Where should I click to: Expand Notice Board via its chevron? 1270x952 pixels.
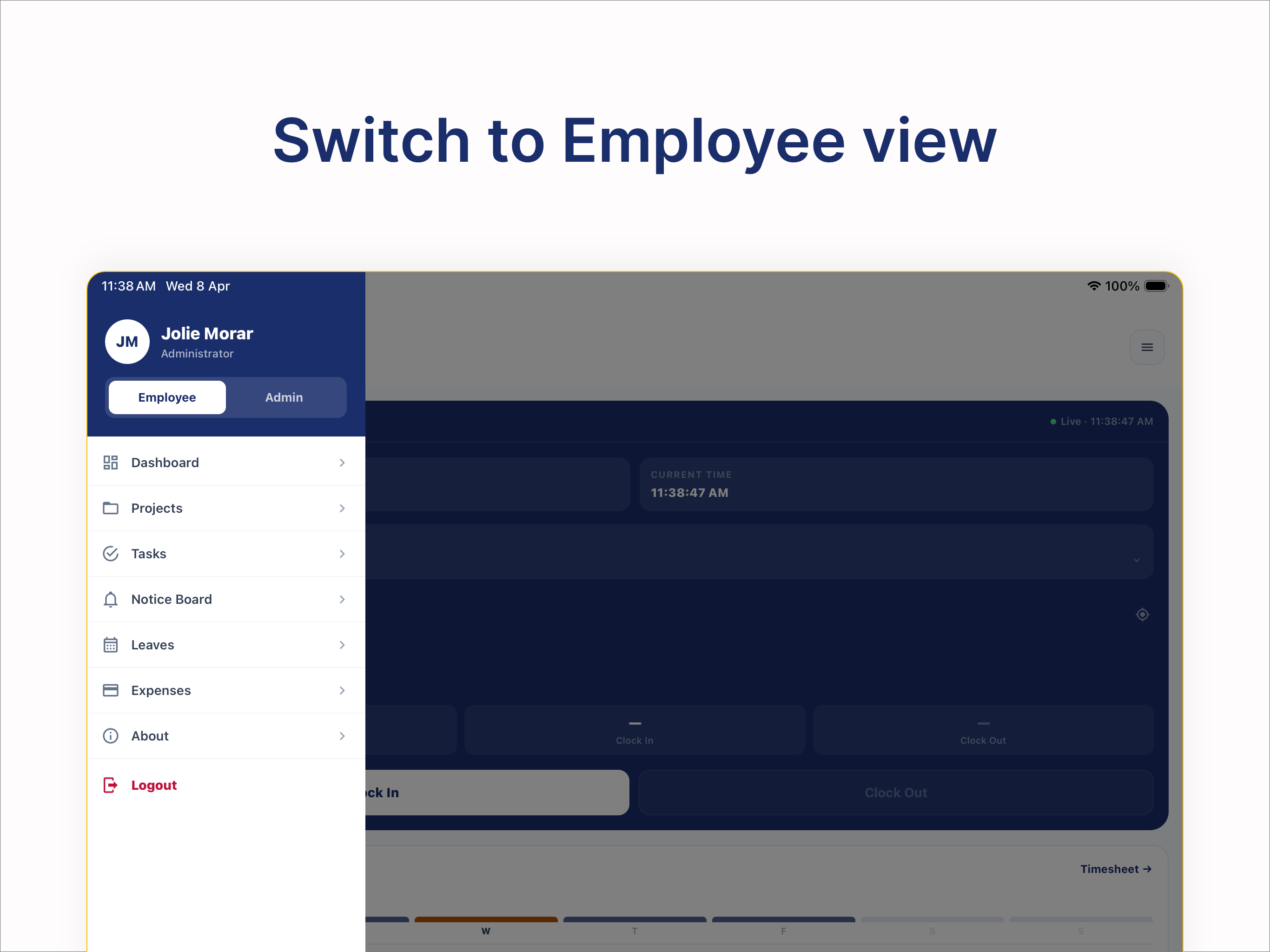pos(342,600)
